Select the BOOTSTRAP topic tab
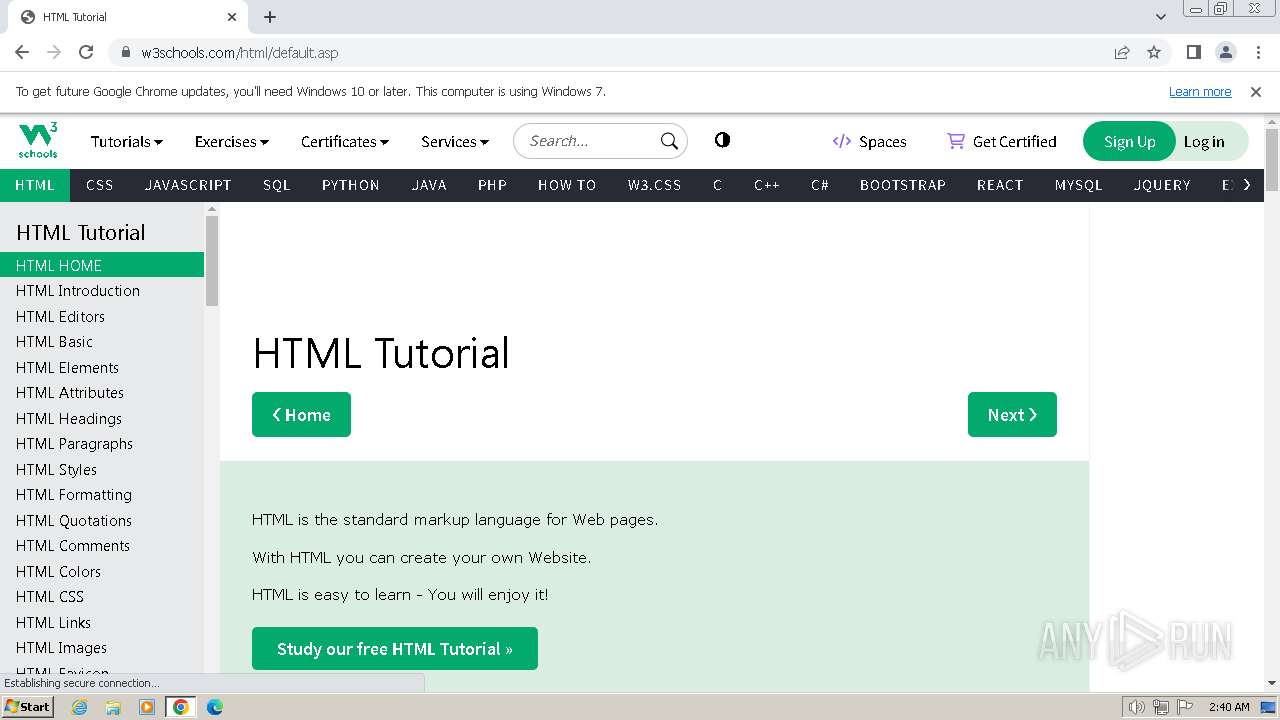Screen dimensions: 1280x720 pyautogui.click(x=903, y=185)
